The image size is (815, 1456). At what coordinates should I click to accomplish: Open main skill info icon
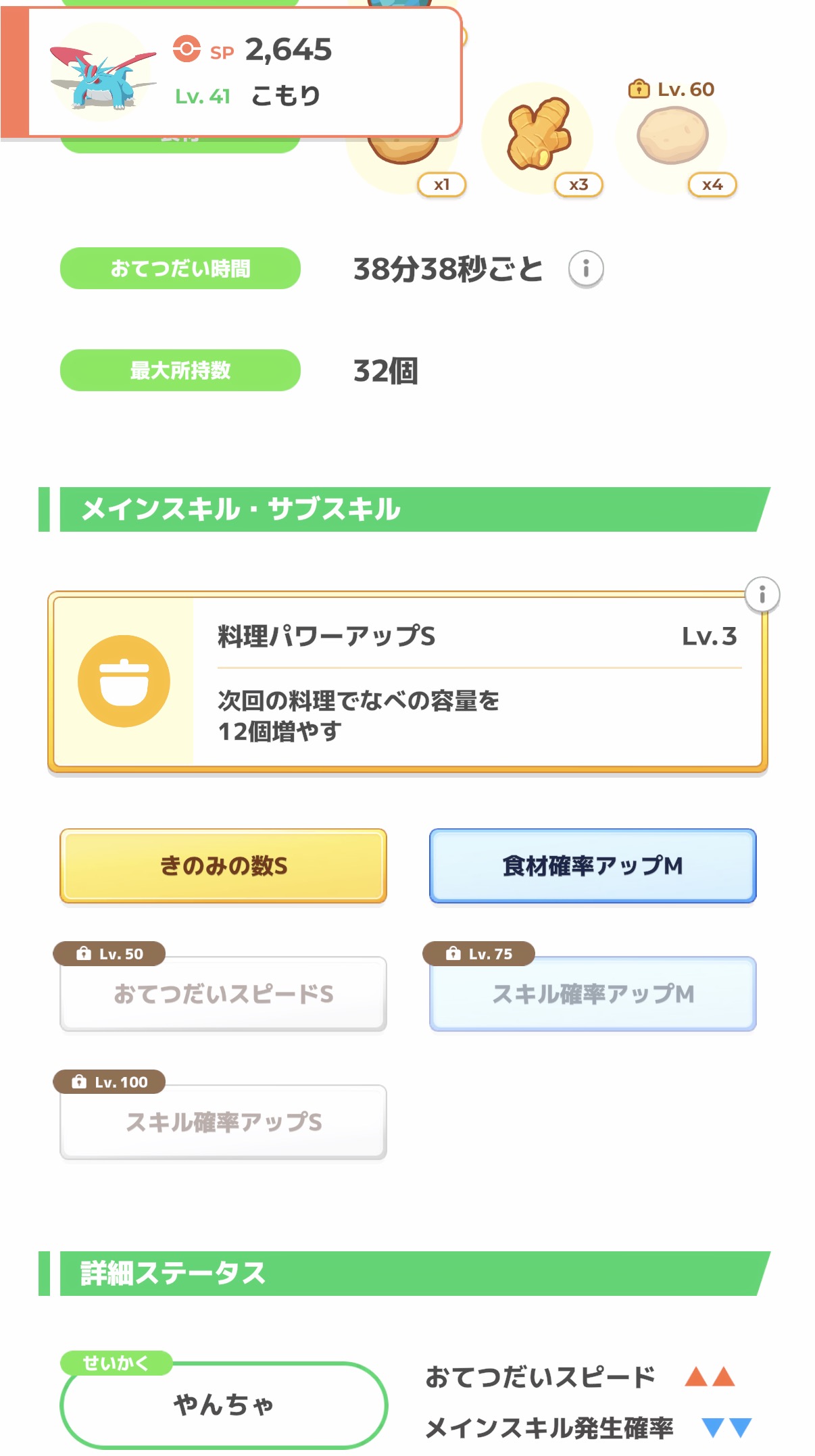[762, 595]
